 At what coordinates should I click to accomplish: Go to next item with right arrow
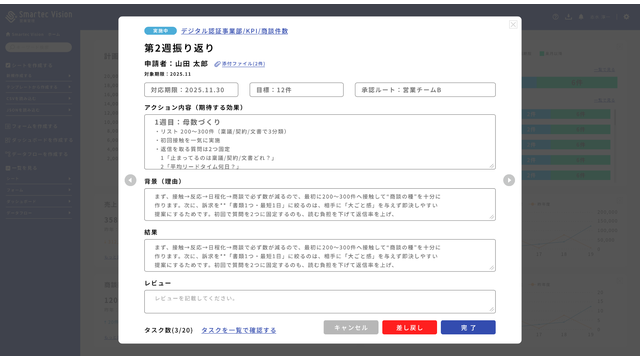509,180
